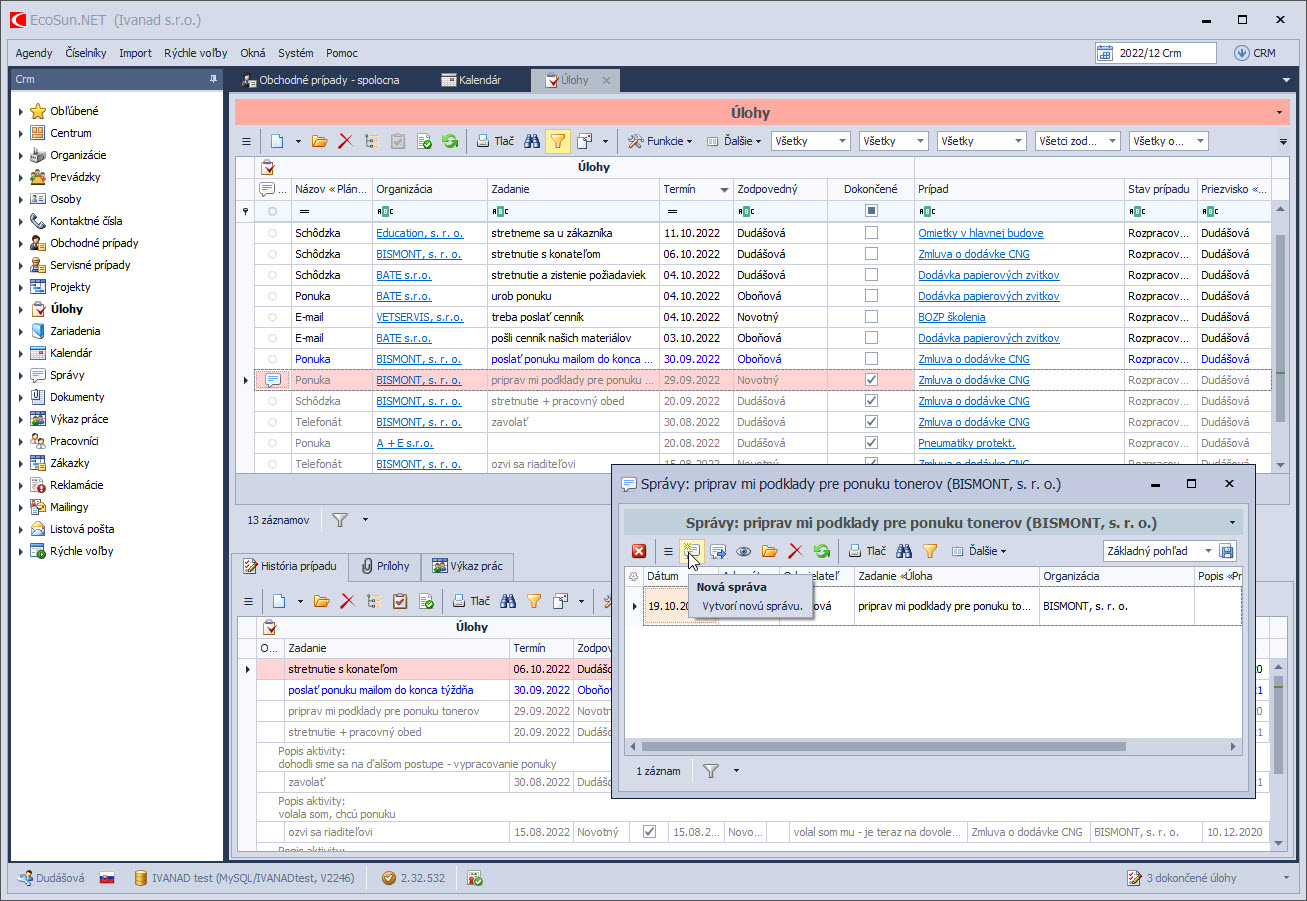Toggle the Dokončené filter row checkbox
1307x901 pixels.
[x=871, y=211]
